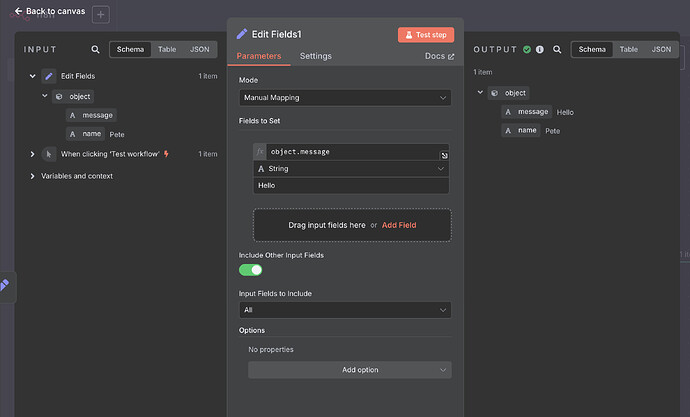Viewport: 690px width, 417px height.
Task: Click the Add Field link
Action: click(x=399, y=225)
